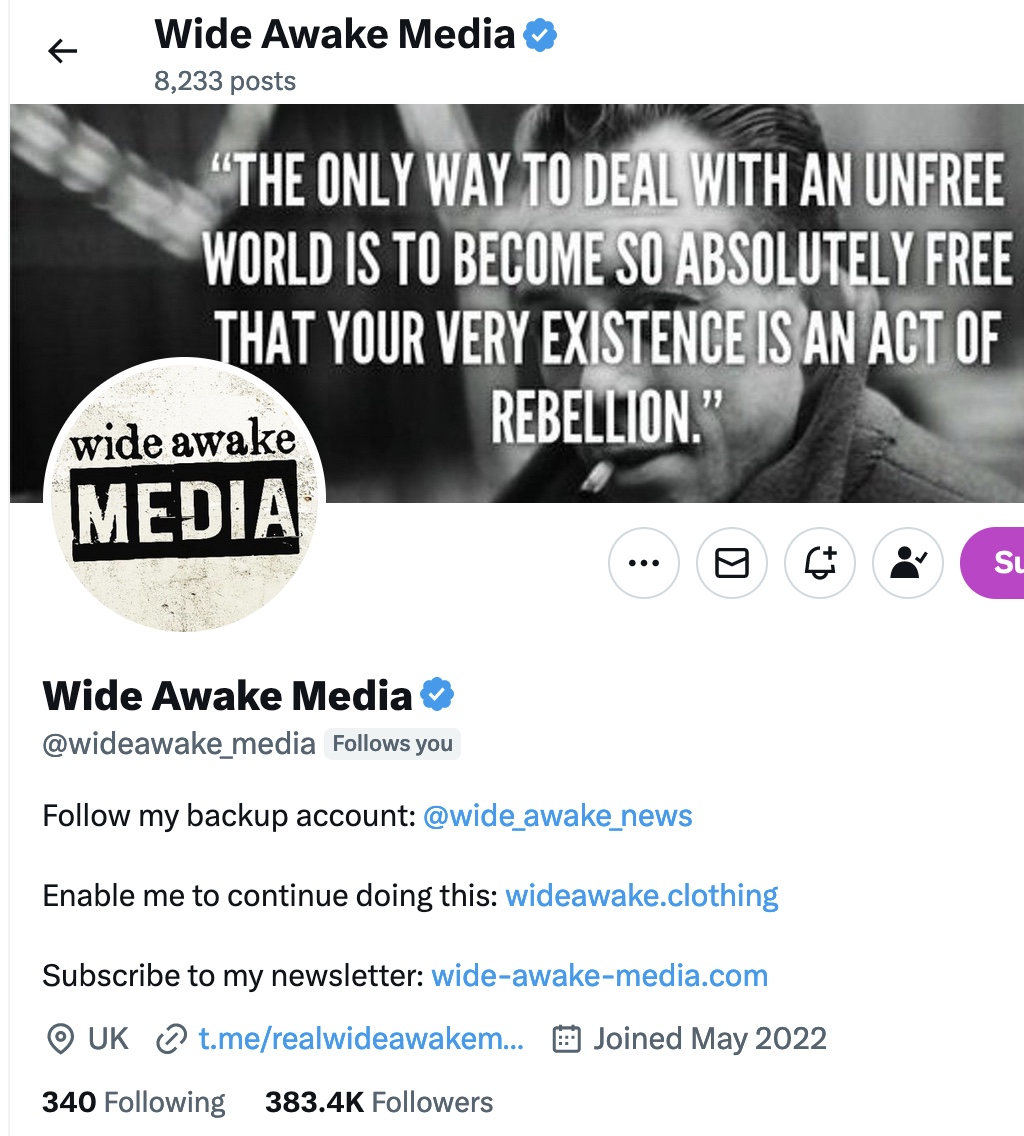Open the three-dot more options menu
Screen dimensions: 1024x1136
tap(644, 563)
